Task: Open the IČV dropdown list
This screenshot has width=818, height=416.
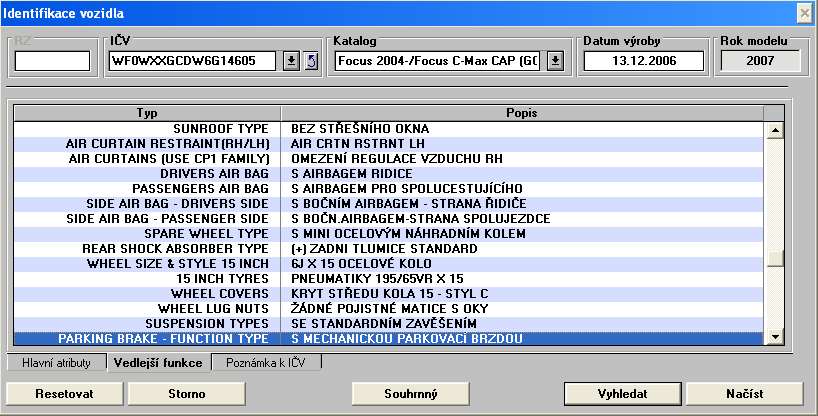Action: [291, 61]
